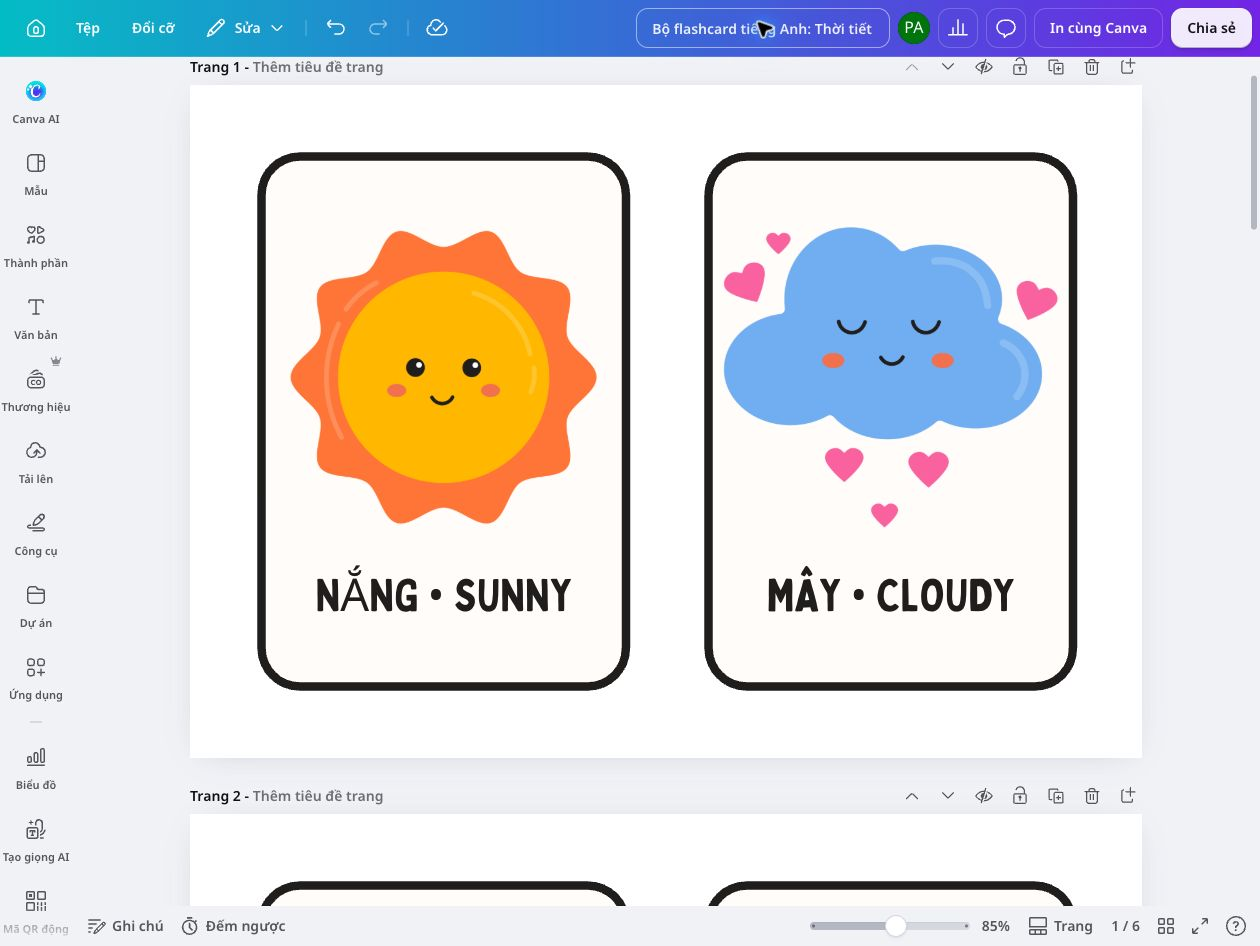Open the PA account avatar
This screenshot has width=1260, height=946.
(913, 28)
